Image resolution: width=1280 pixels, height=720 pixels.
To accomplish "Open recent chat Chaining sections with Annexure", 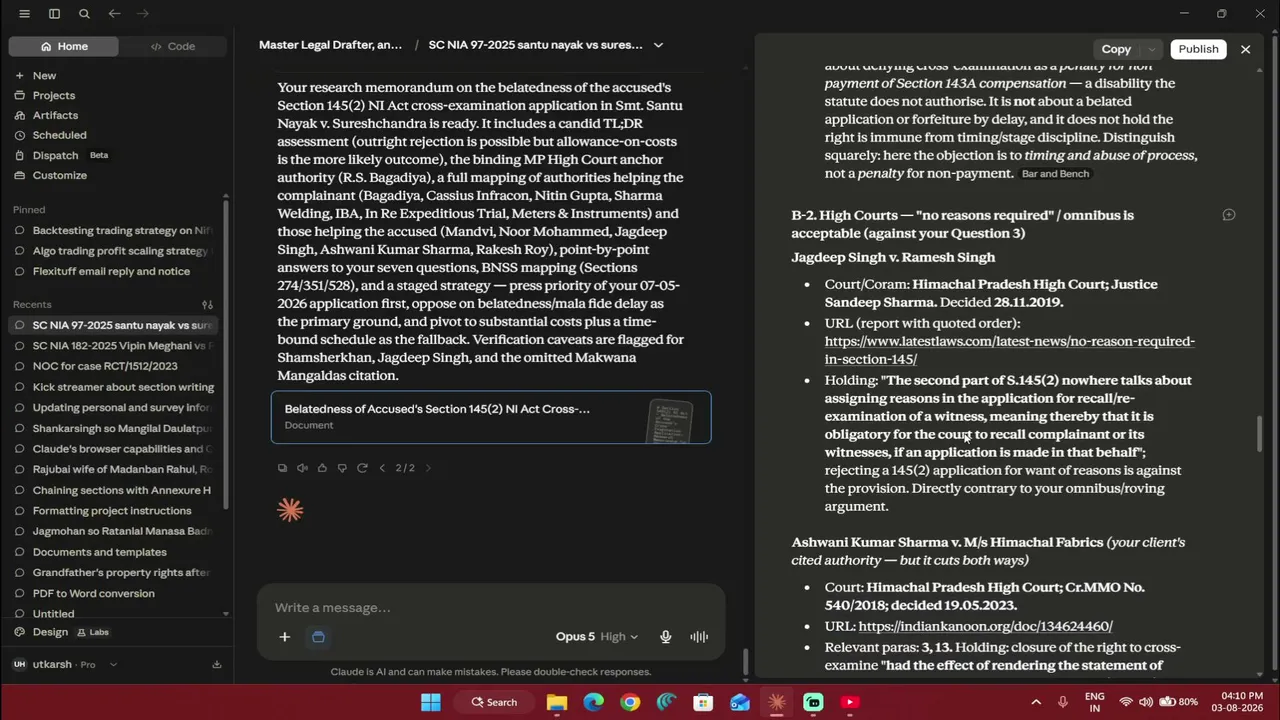I will click(x=113, y=490).
